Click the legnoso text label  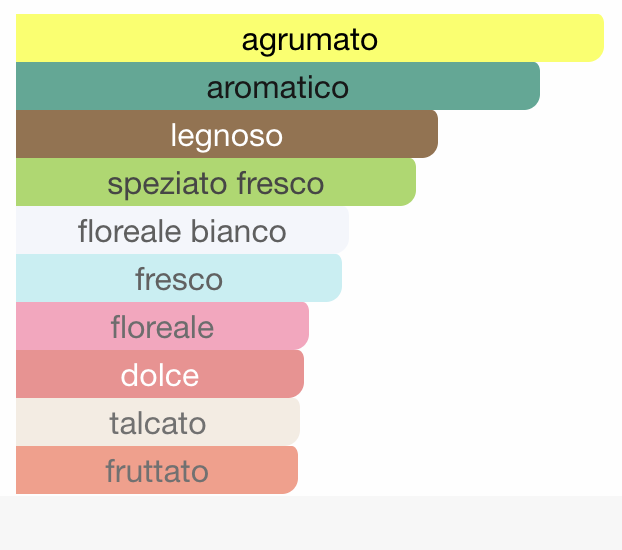227,137
